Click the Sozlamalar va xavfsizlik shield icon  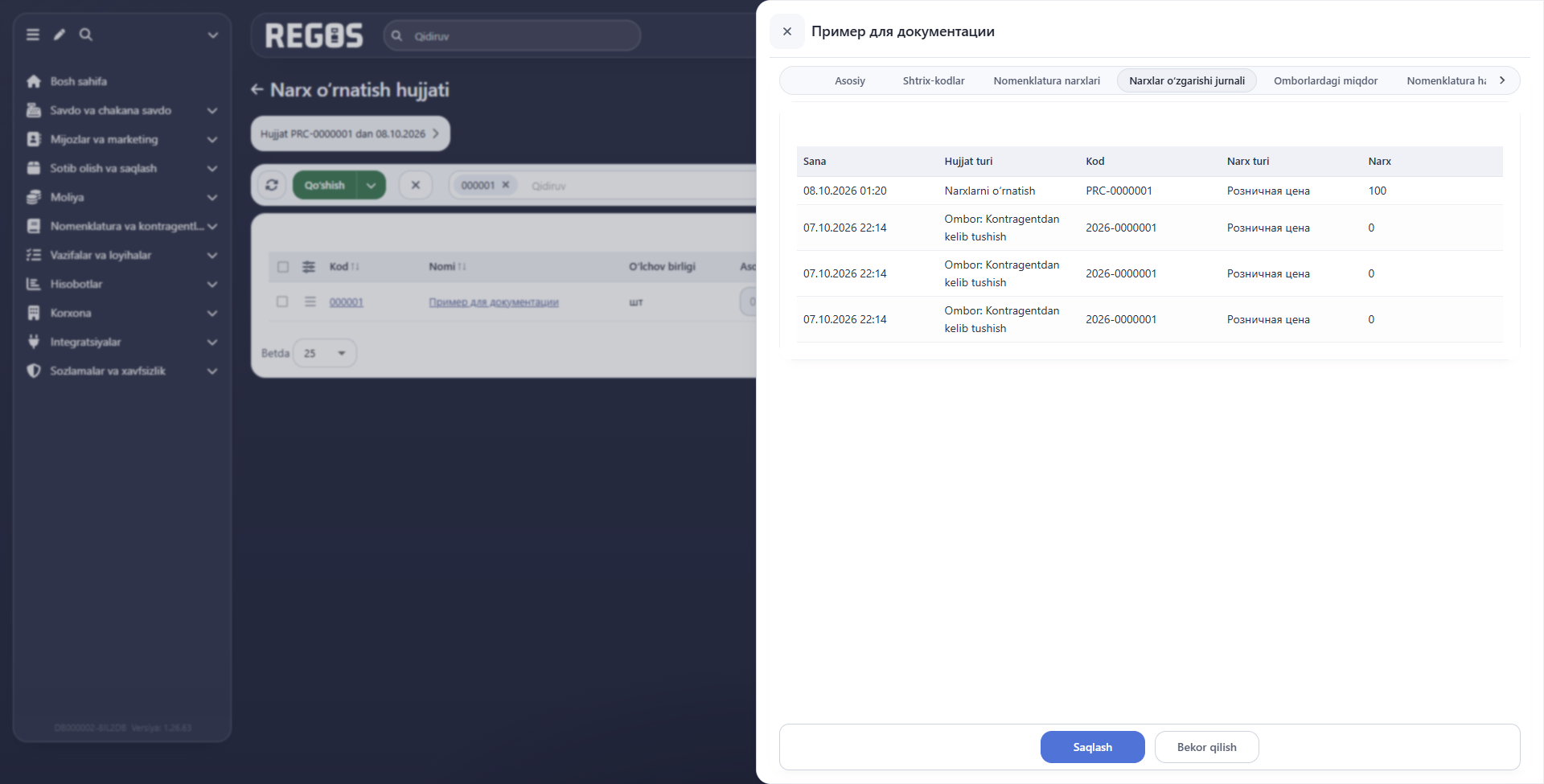pos(34,371)
